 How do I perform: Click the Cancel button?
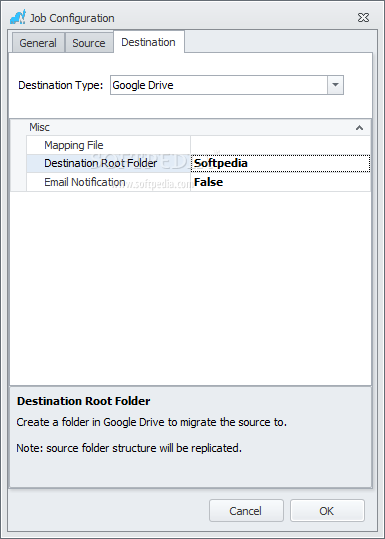246,510
